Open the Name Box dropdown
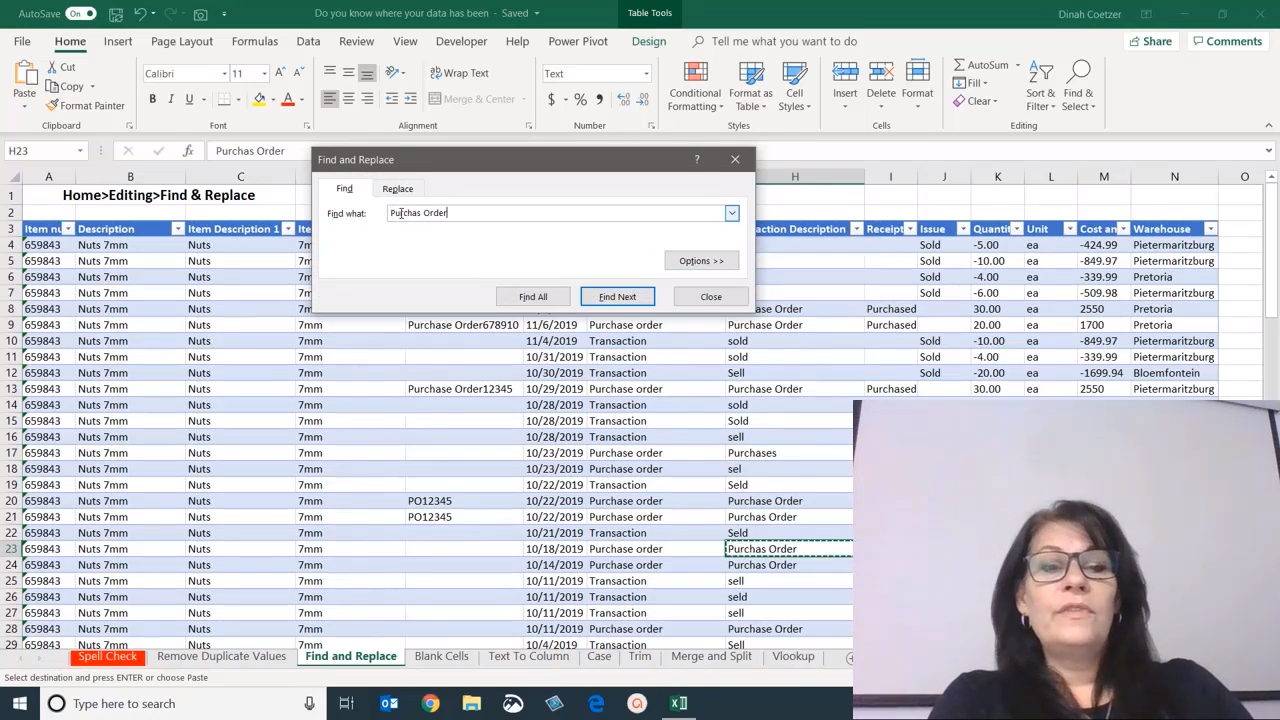Viewport: 1280px width, 720px height. pyautogui.click(x=79, y=151)
